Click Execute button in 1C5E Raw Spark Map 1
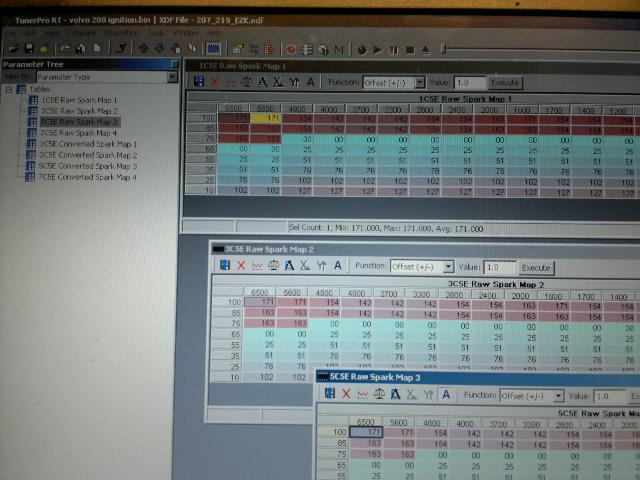640x480 pixels. point(503,82)
